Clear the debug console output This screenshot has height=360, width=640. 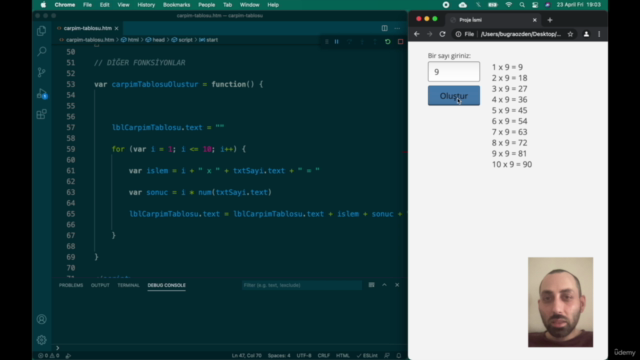(371, 285)
